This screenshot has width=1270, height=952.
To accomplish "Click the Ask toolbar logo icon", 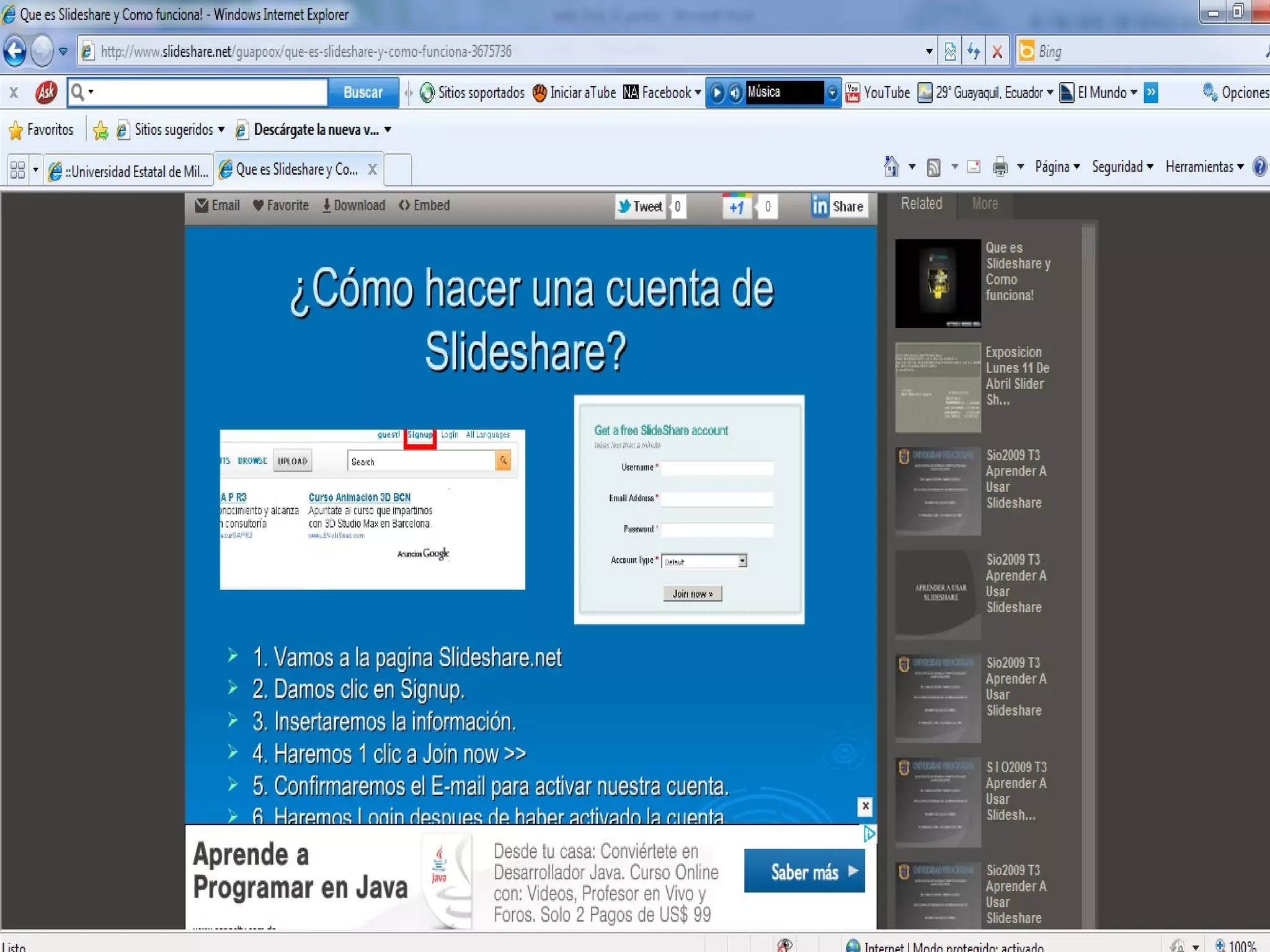I will [x=46, y=93].
